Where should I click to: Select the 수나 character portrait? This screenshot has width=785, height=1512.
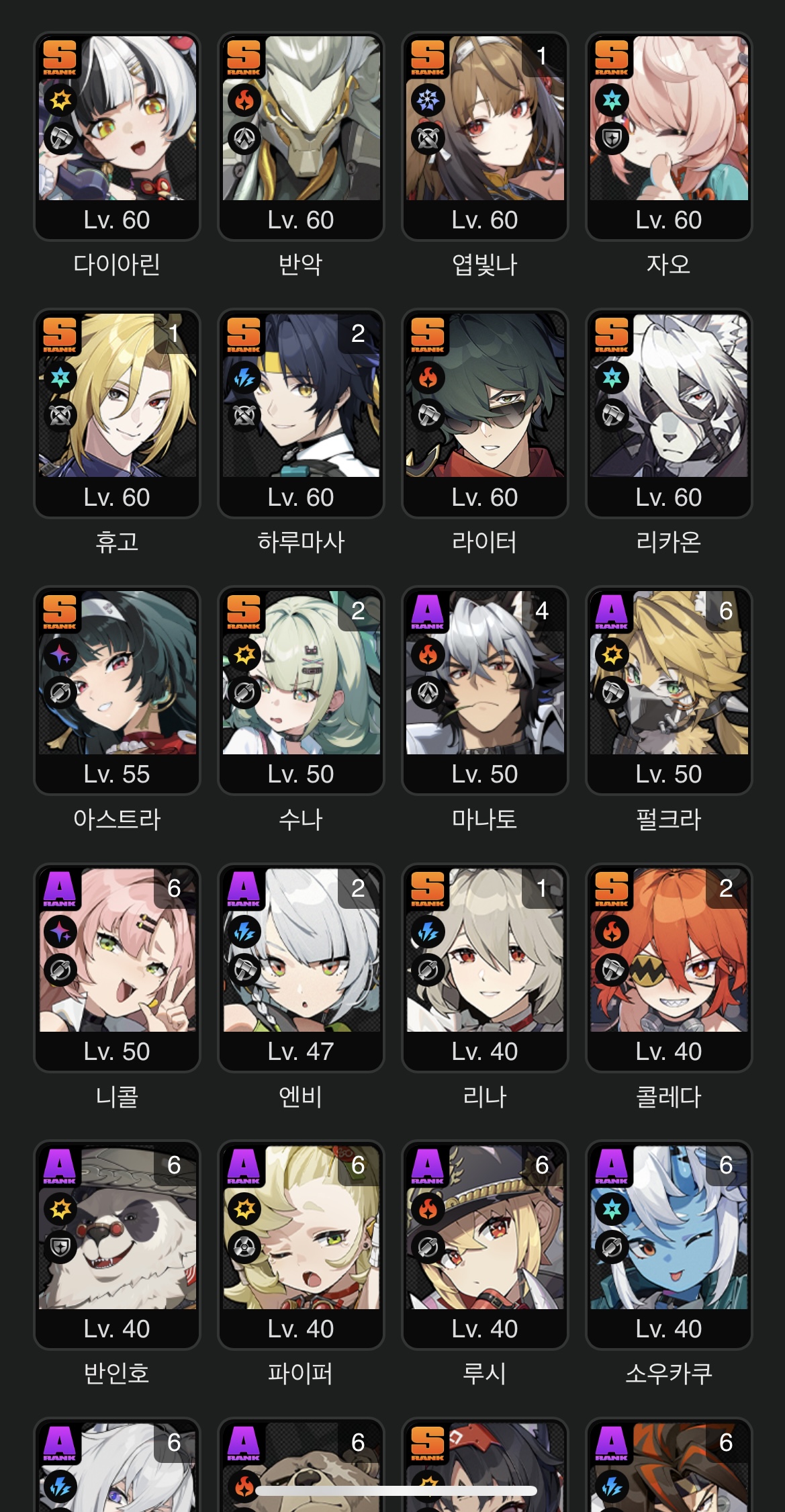pyautogui.click(x=301, y=673)
